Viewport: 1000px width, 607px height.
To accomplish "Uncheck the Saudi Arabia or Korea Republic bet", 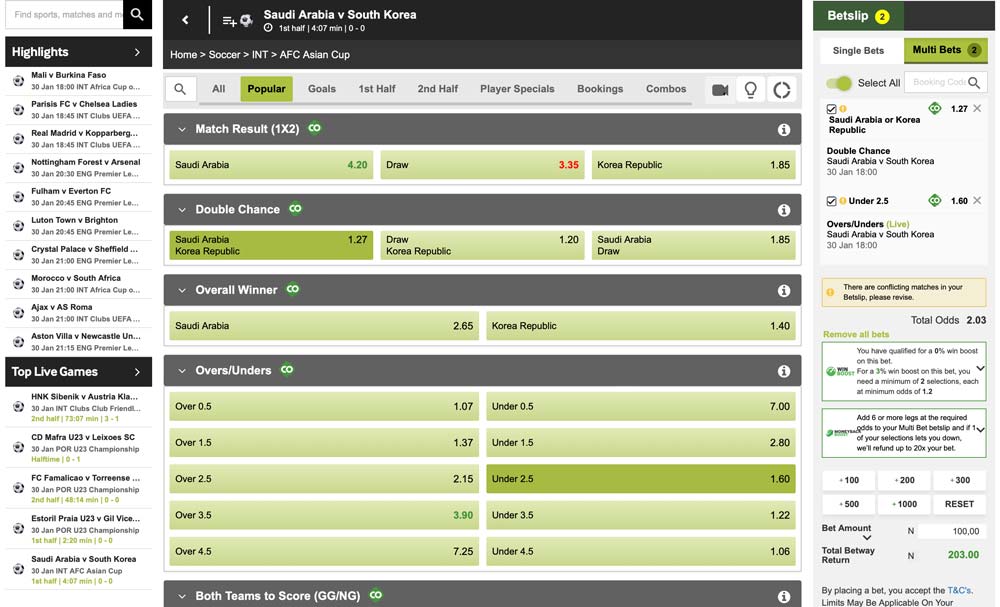I will (832, 110).
